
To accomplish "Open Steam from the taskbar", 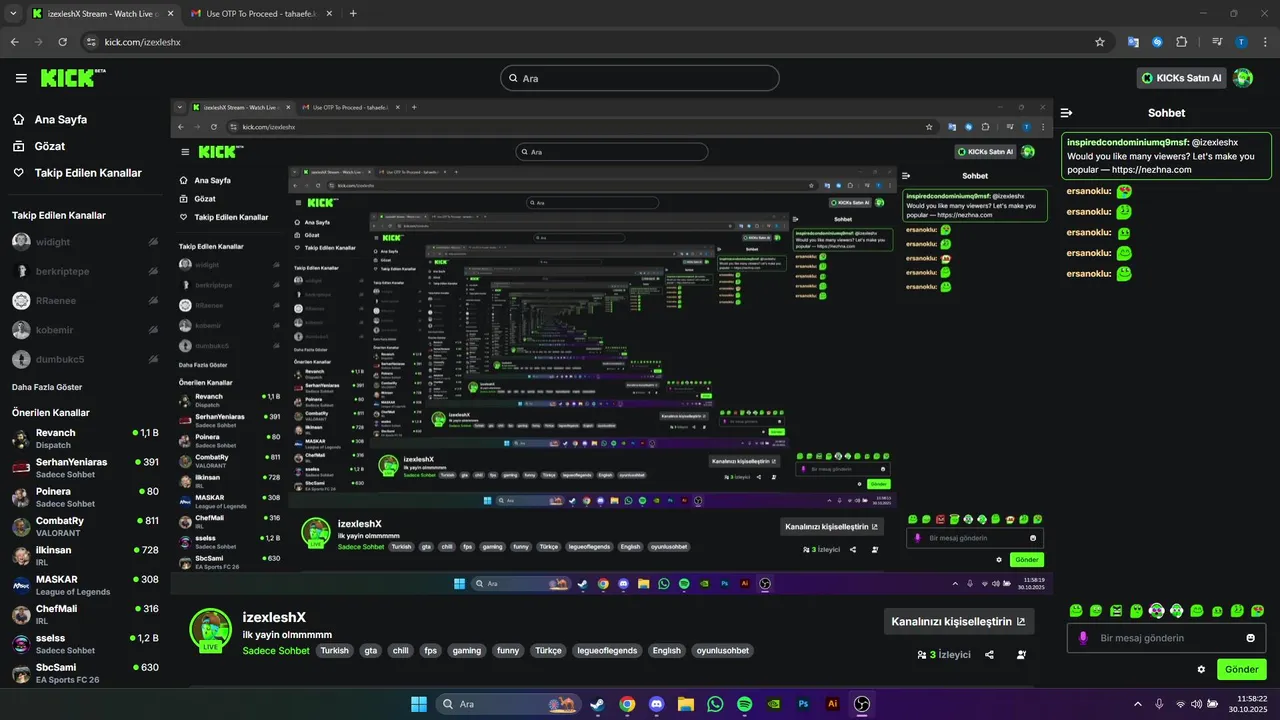I will tap(597, 704).
